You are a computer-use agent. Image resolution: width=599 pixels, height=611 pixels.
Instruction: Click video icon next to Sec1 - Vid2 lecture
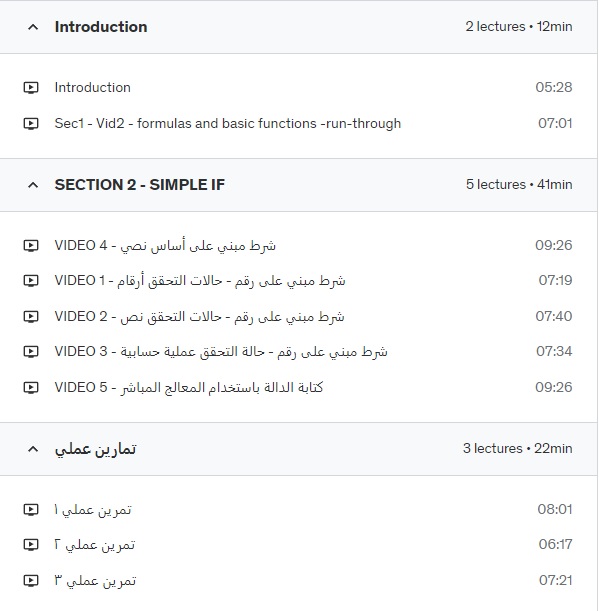[31, 124]
